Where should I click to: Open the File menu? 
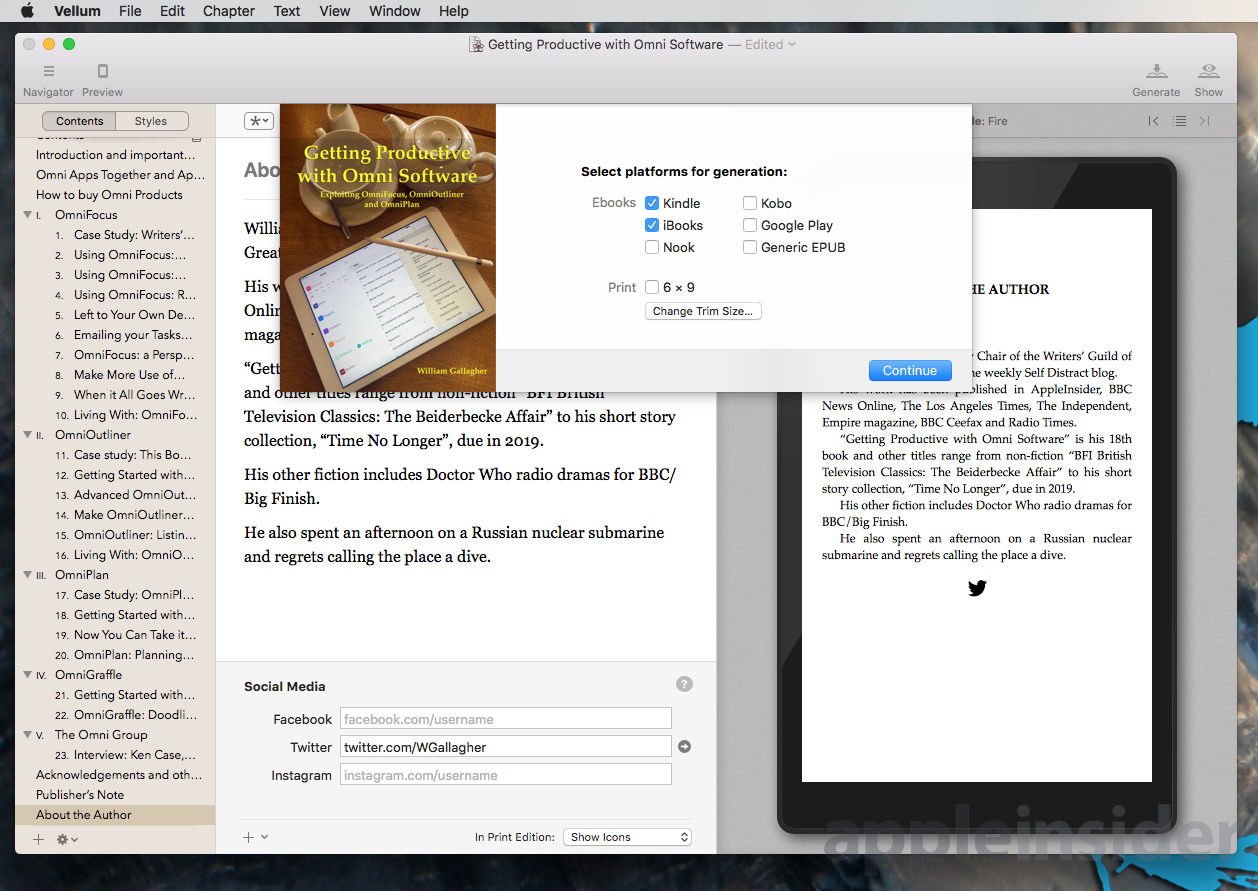(x=130, y=11)
